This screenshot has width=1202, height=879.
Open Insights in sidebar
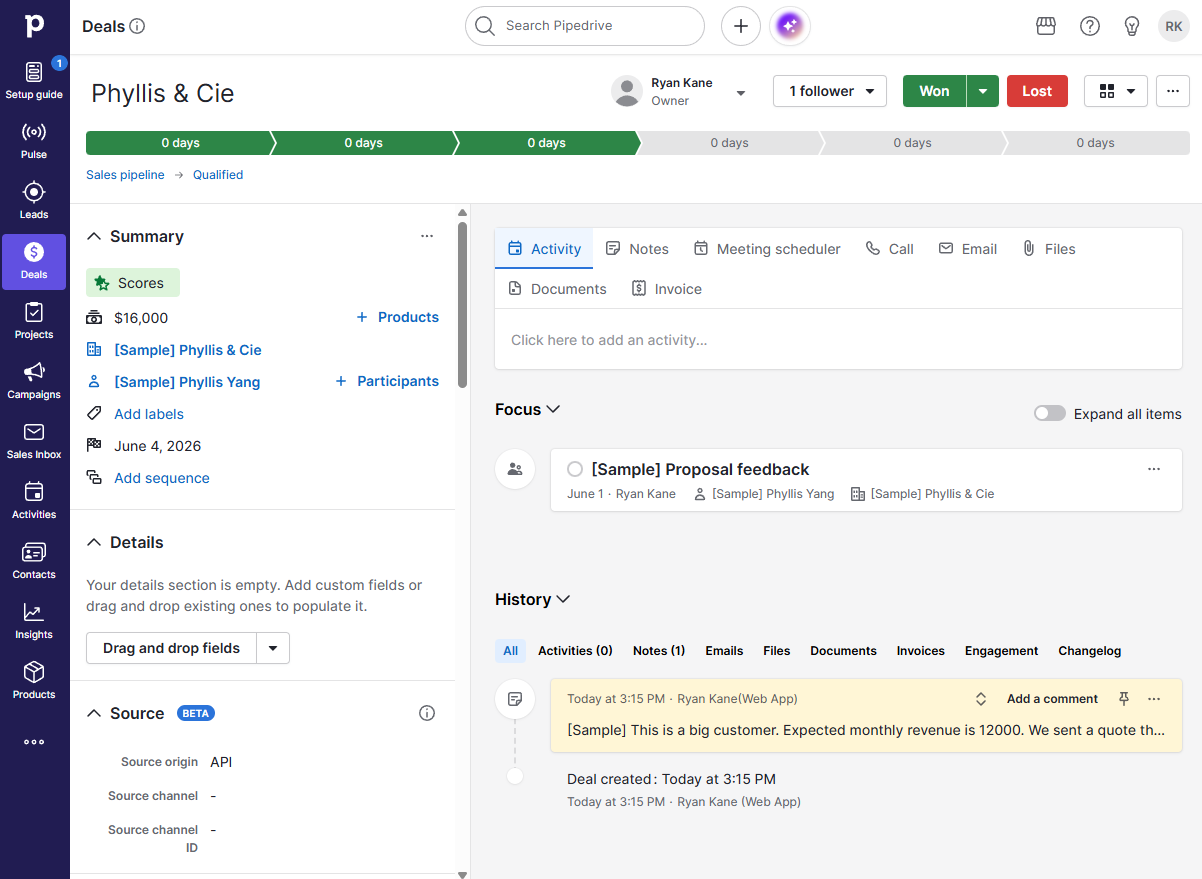pyautogui.click(x=34, y=620)
